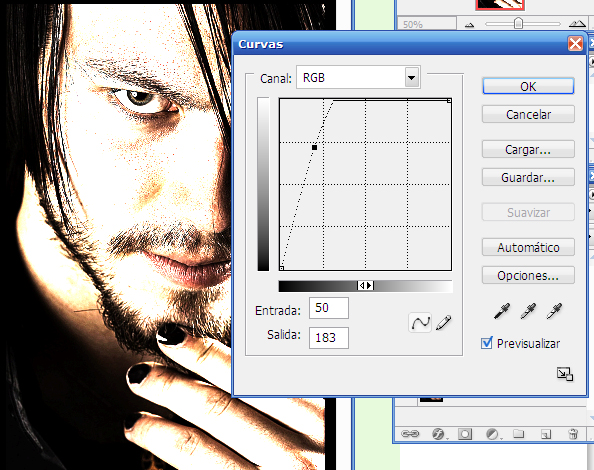Viewport: 594px width, 470px height.
Task: Expand the Curvas dialog size icon
Action: coord(565,374)
